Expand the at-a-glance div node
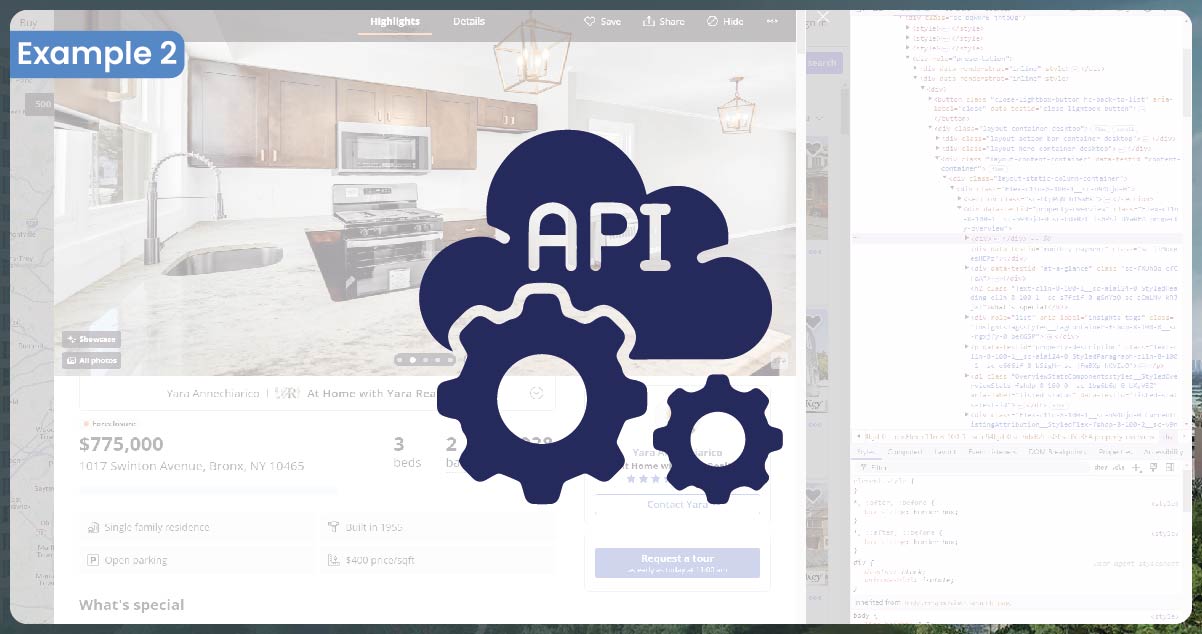 point(966,268)
